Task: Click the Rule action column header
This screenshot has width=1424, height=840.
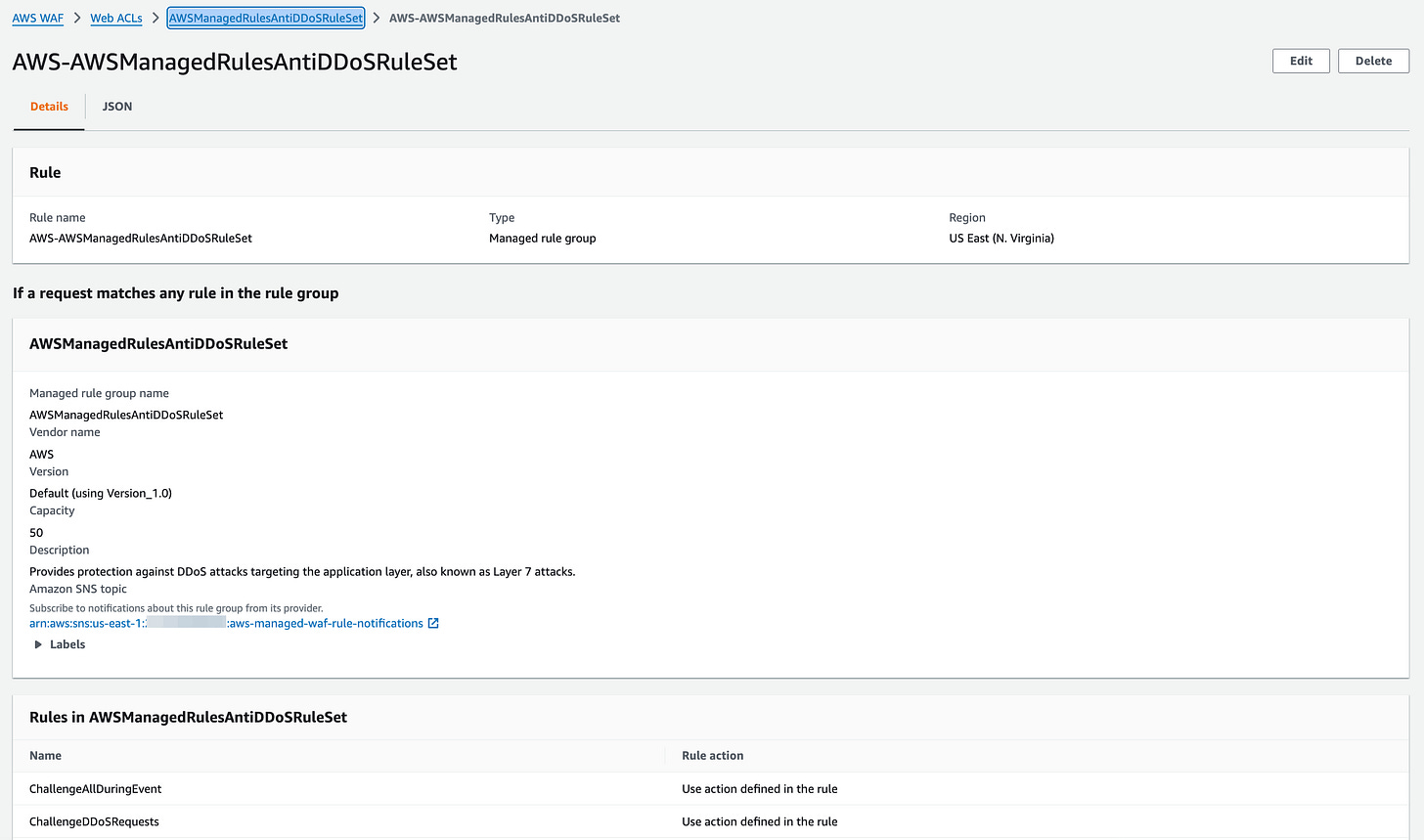Action: [x=712, y=756]
